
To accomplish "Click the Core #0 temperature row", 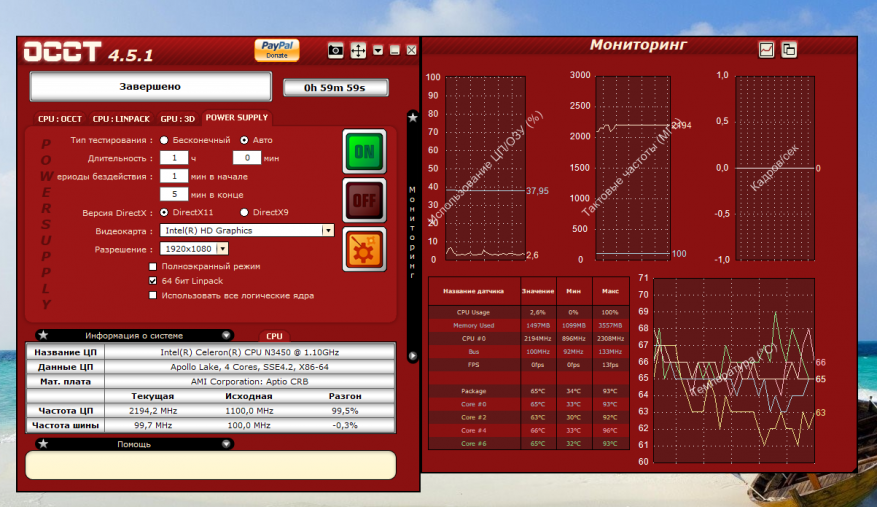I will (529, 404).
